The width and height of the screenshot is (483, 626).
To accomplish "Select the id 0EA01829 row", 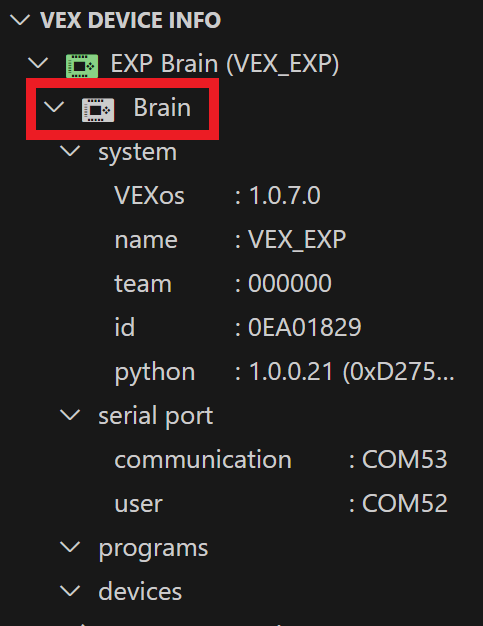I will (x=242, y=327).
